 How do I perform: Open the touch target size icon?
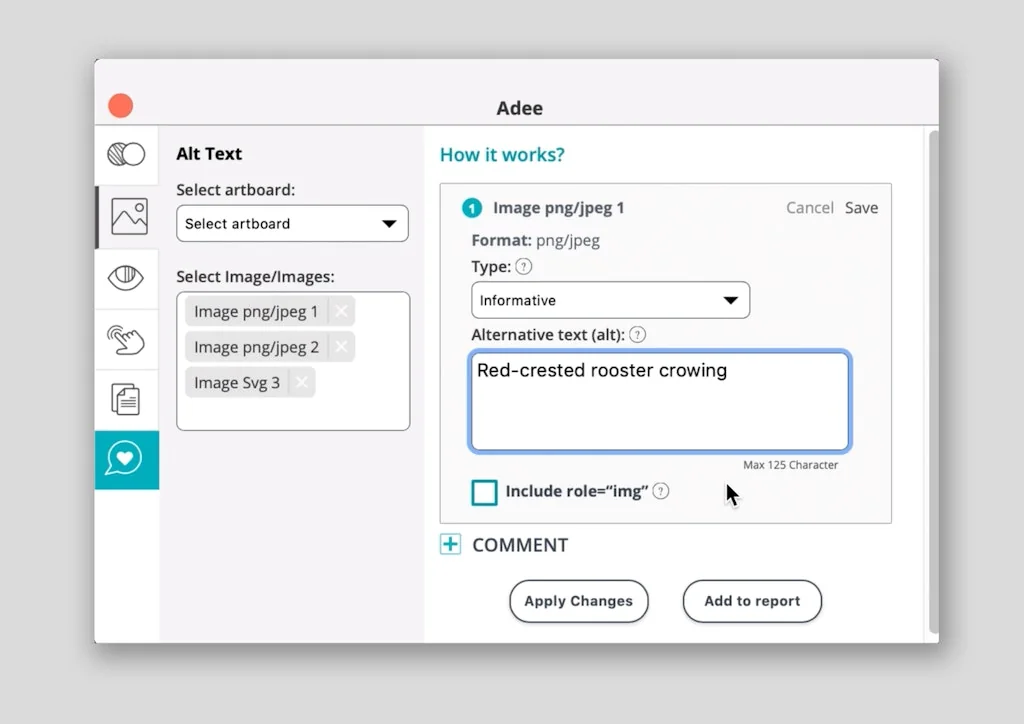[127, 340]
